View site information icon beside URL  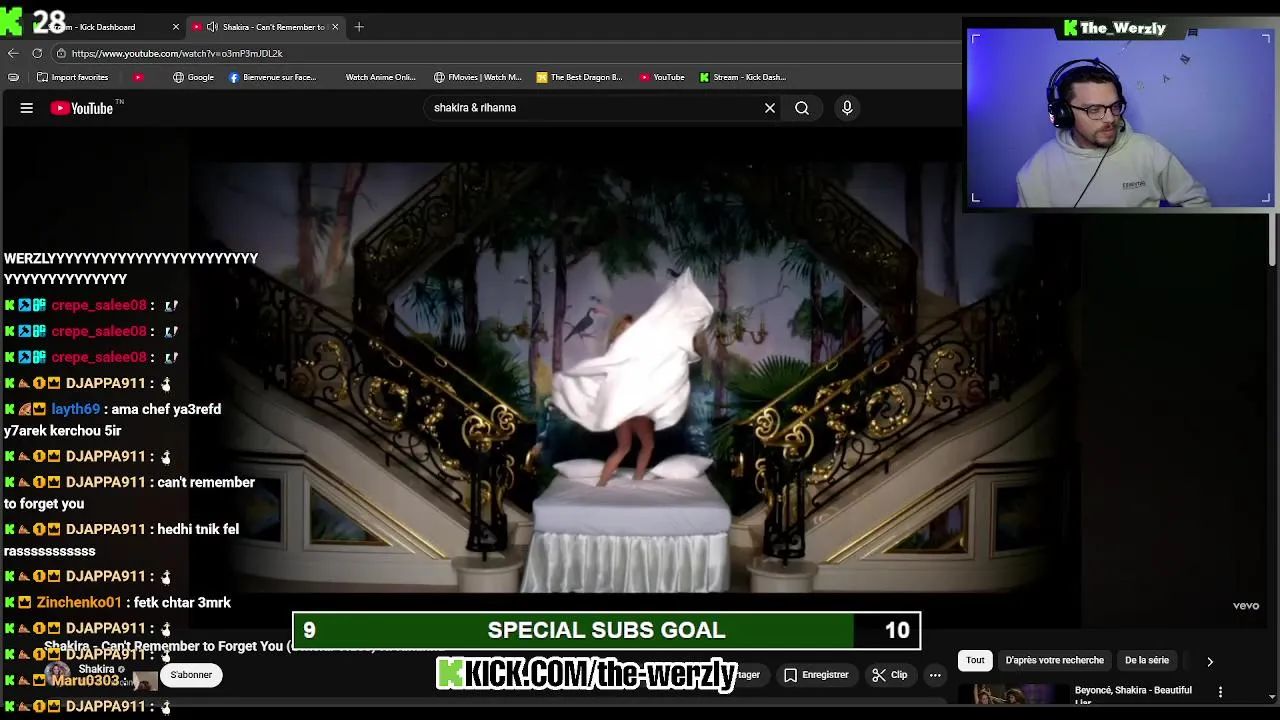[61, 53]
